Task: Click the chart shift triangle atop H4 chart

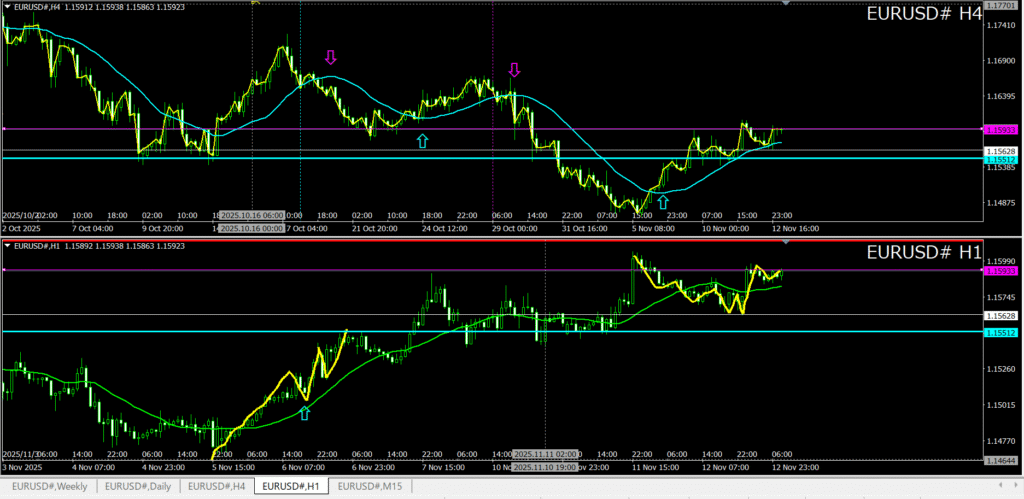Action: [786, 4]
